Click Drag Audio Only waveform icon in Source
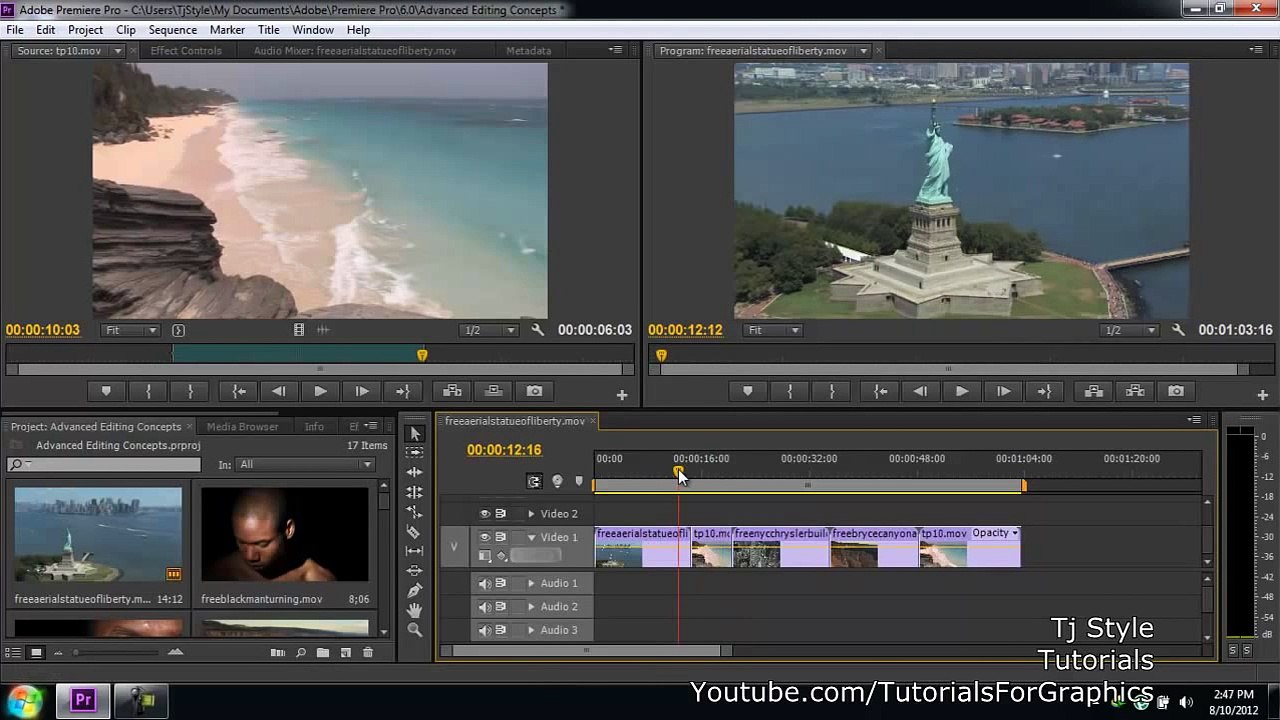This screenshot has height=720, width=1280. tap(323, 330)
